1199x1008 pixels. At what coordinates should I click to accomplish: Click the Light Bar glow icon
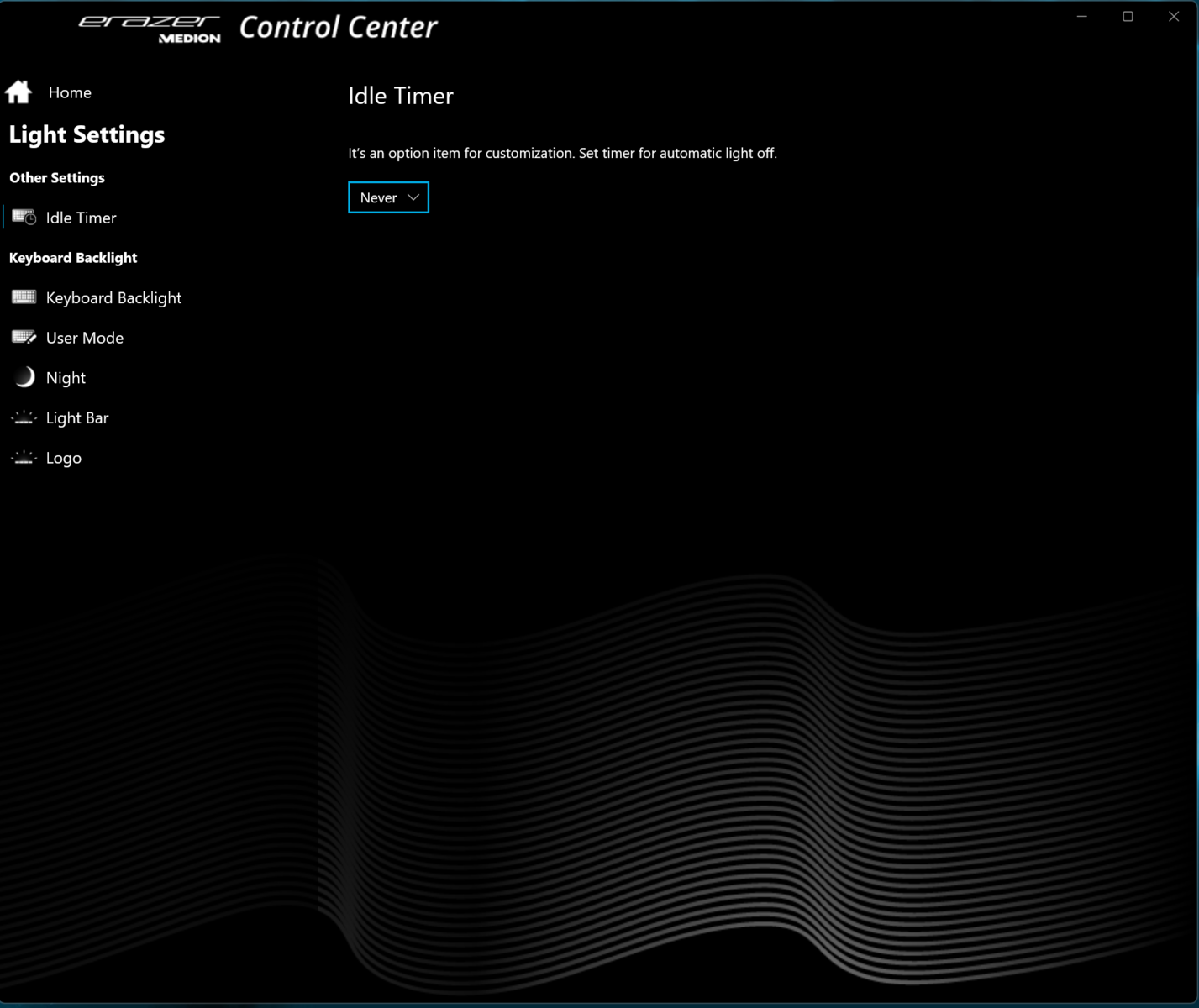click(x=24, y=417)
